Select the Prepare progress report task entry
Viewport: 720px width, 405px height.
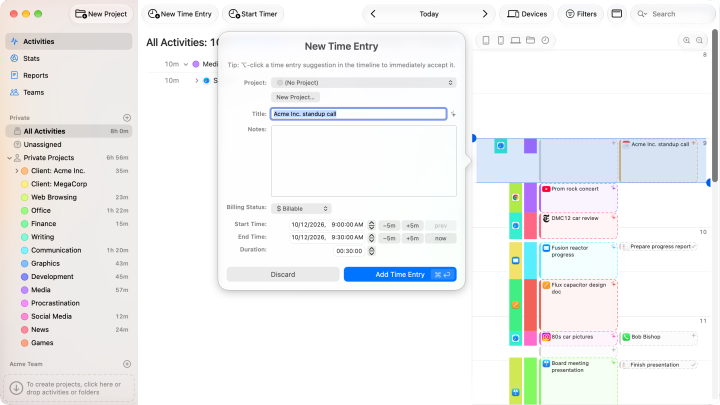[x=658, y=247]
